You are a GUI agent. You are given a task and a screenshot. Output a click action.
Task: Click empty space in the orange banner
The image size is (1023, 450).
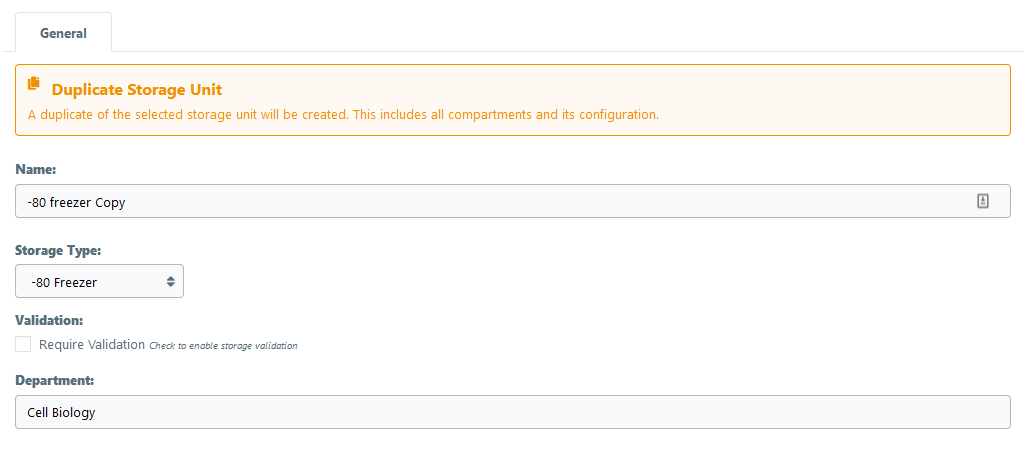(800, 90)
